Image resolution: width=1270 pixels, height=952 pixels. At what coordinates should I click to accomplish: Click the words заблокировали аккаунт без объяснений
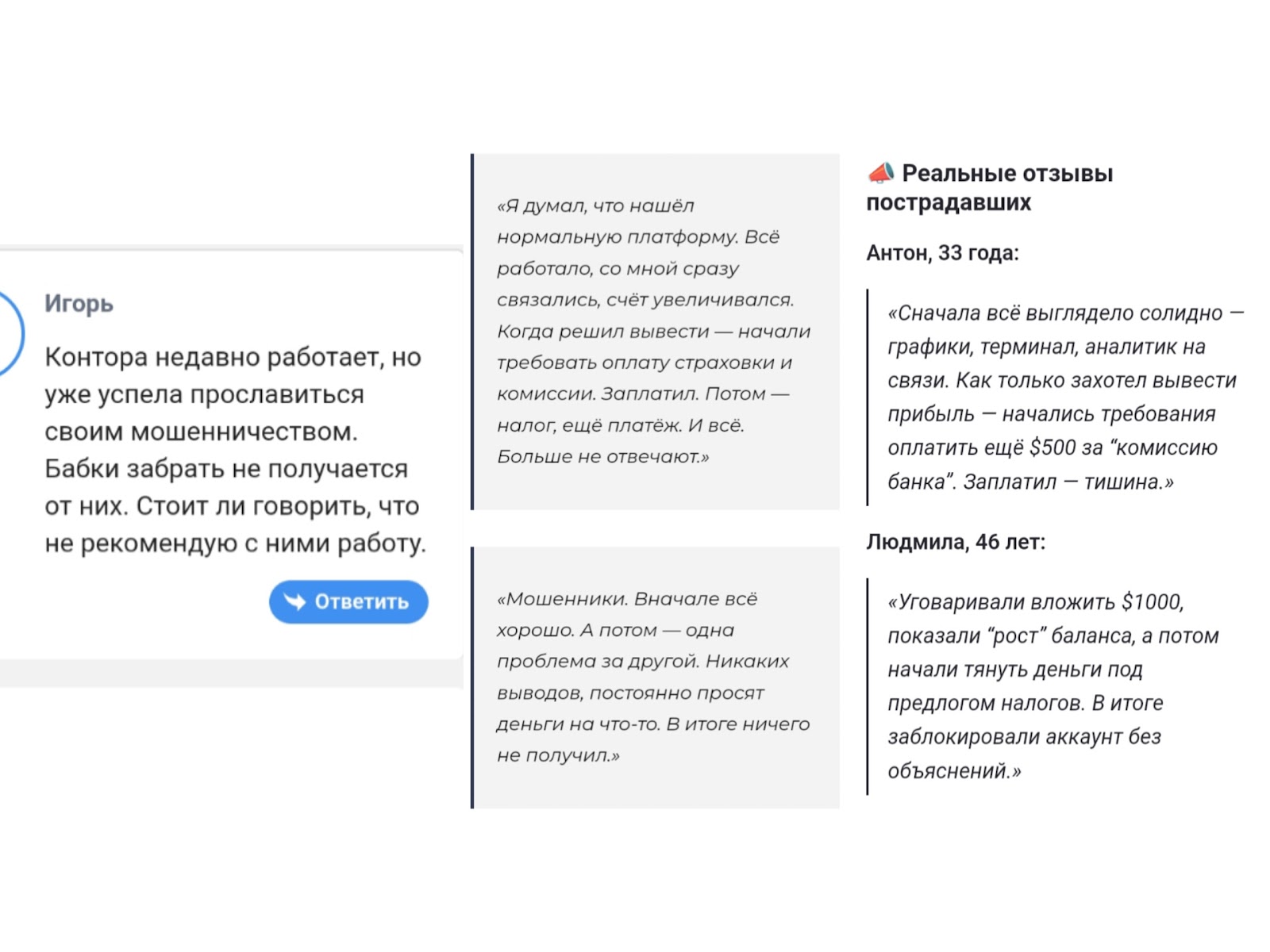point(1024,754)
